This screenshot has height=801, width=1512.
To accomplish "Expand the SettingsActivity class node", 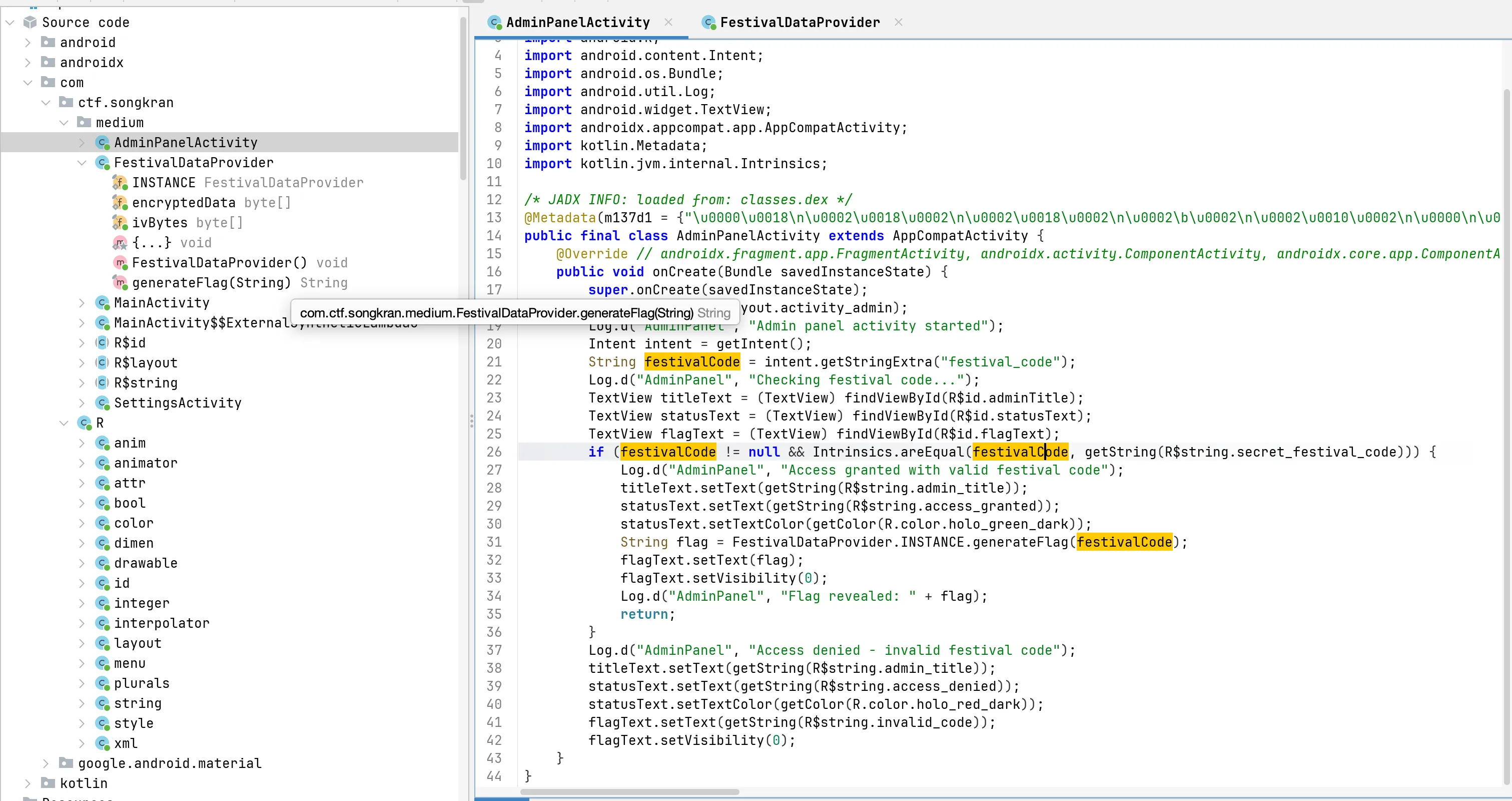I will tap(82, 403).
